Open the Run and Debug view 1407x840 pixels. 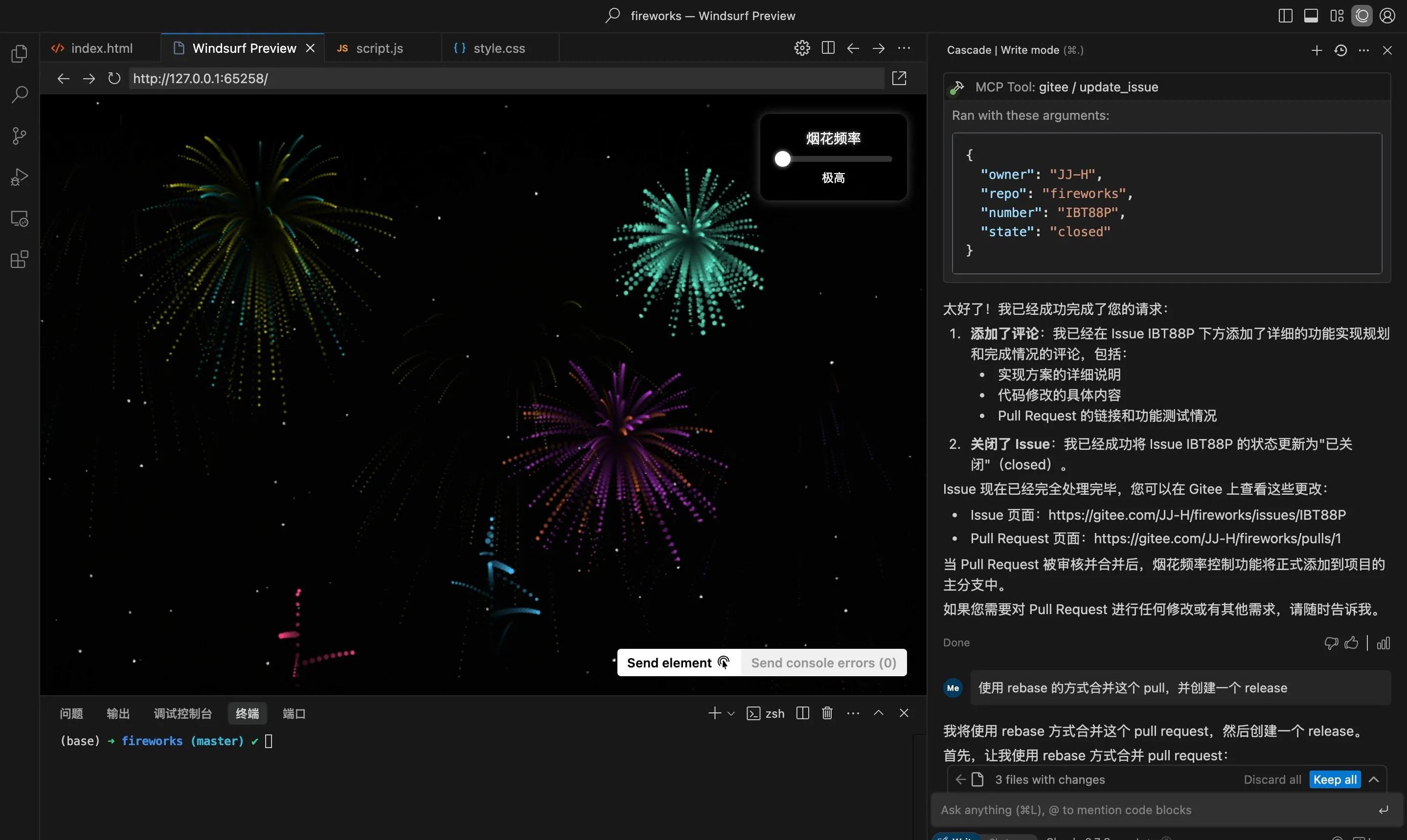19,177
